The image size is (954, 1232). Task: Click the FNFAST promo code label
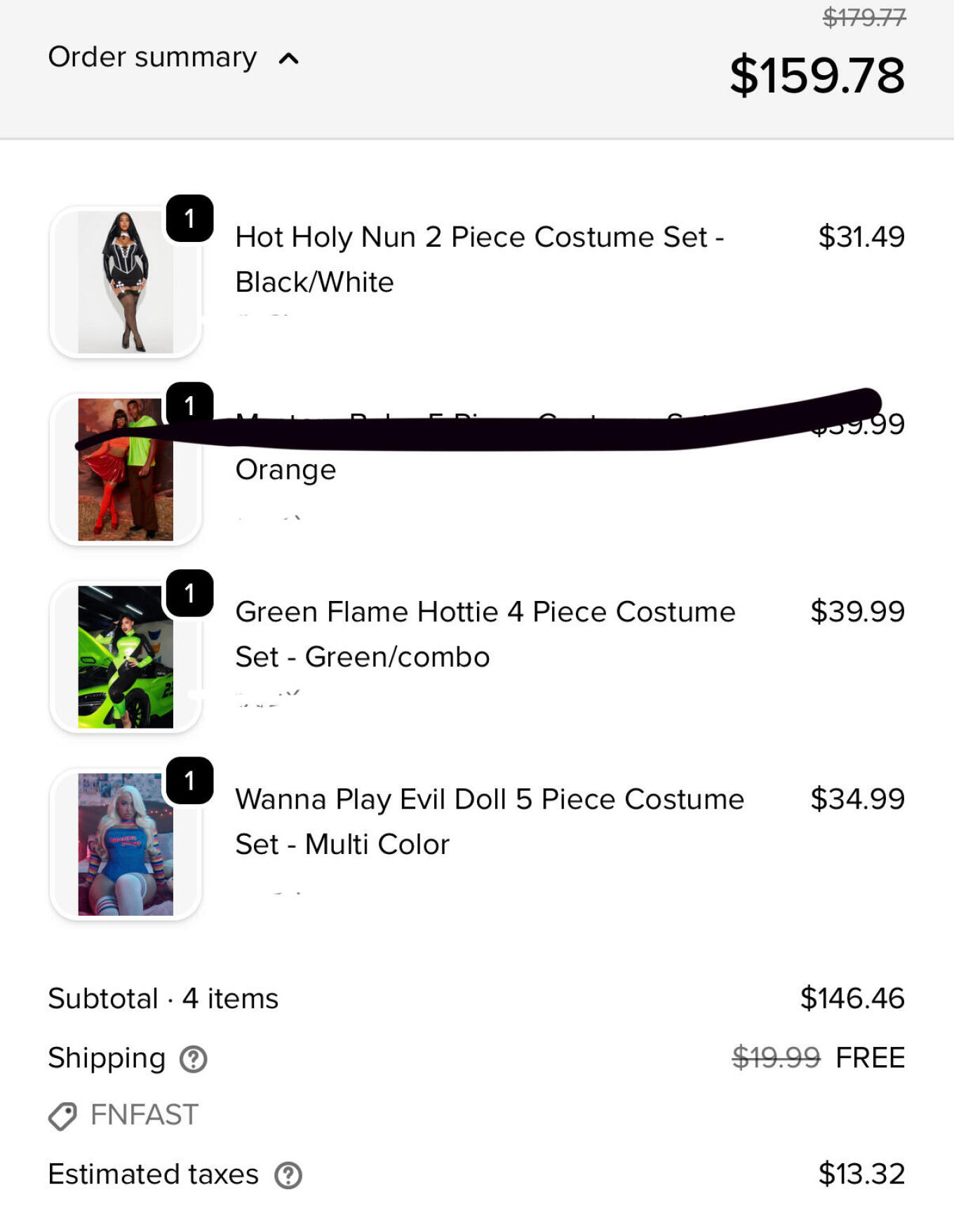pos(145,1115)
